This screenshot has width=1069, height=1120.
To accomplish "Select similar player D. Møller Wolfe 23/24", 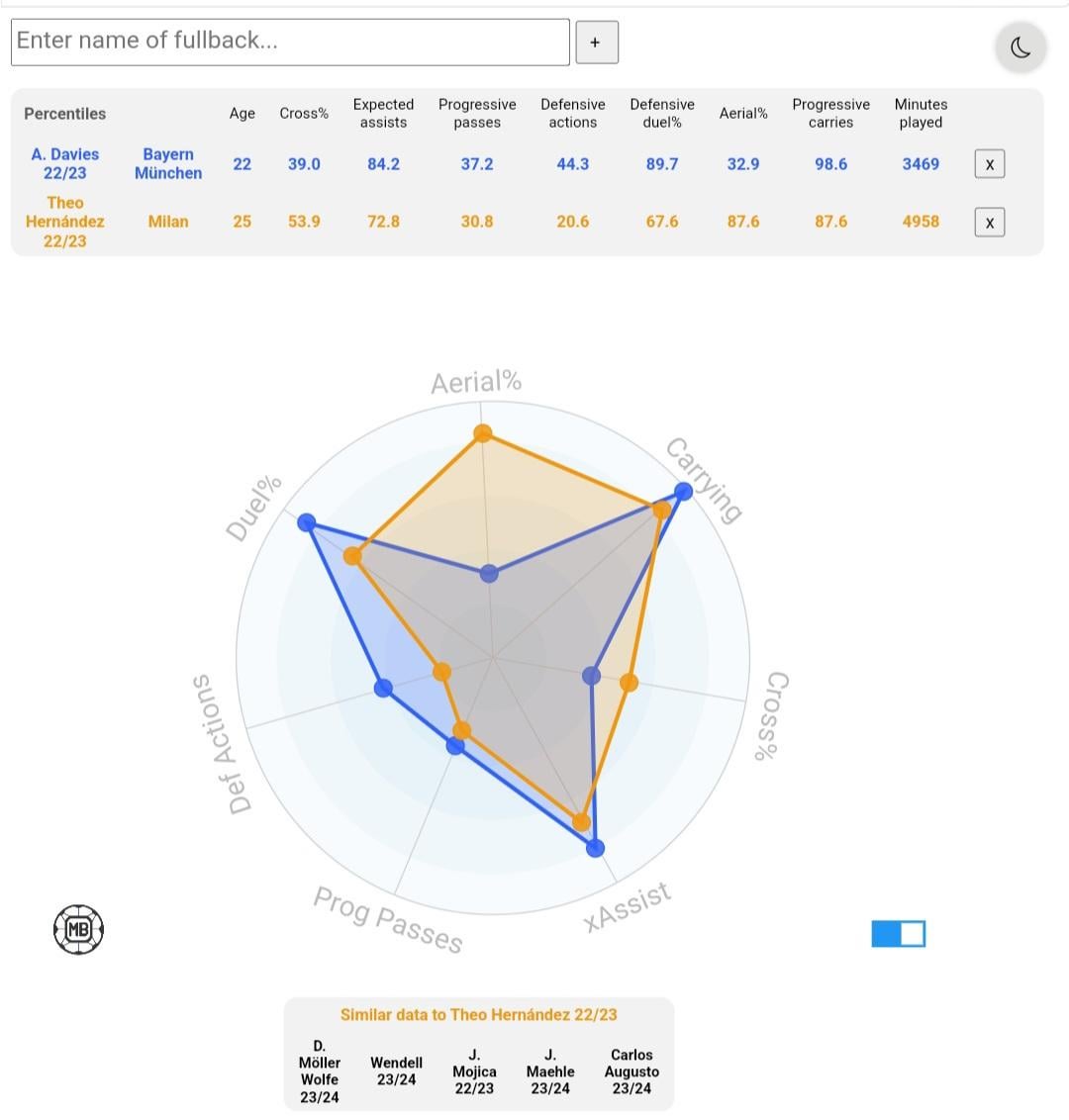I will point(320,1072).
